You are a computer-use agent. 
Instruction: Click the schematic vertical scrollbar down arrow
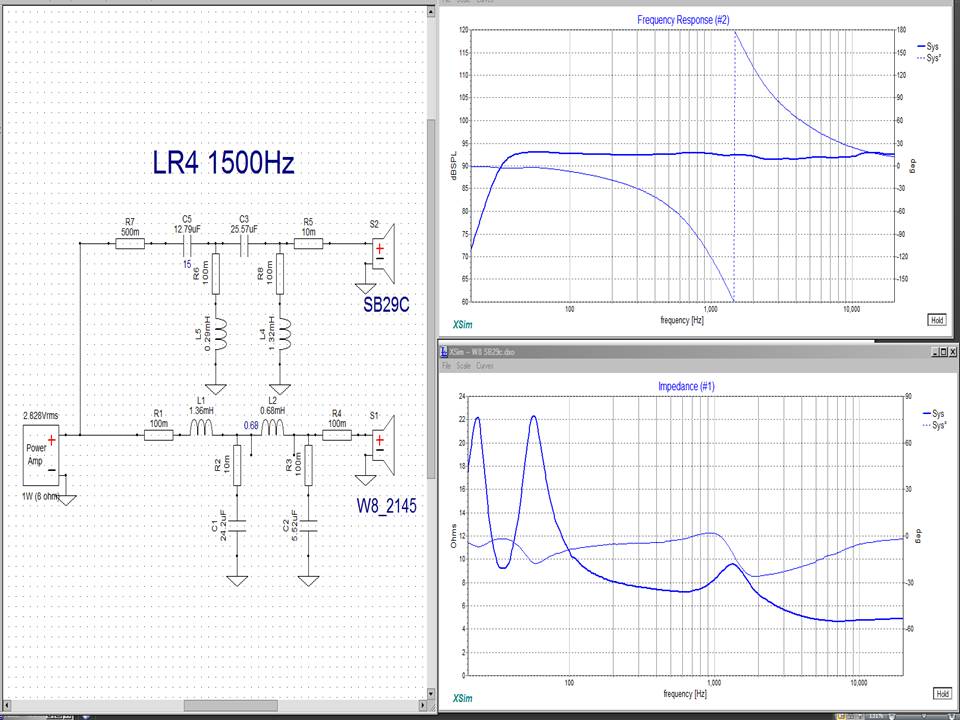click(431, 694)
